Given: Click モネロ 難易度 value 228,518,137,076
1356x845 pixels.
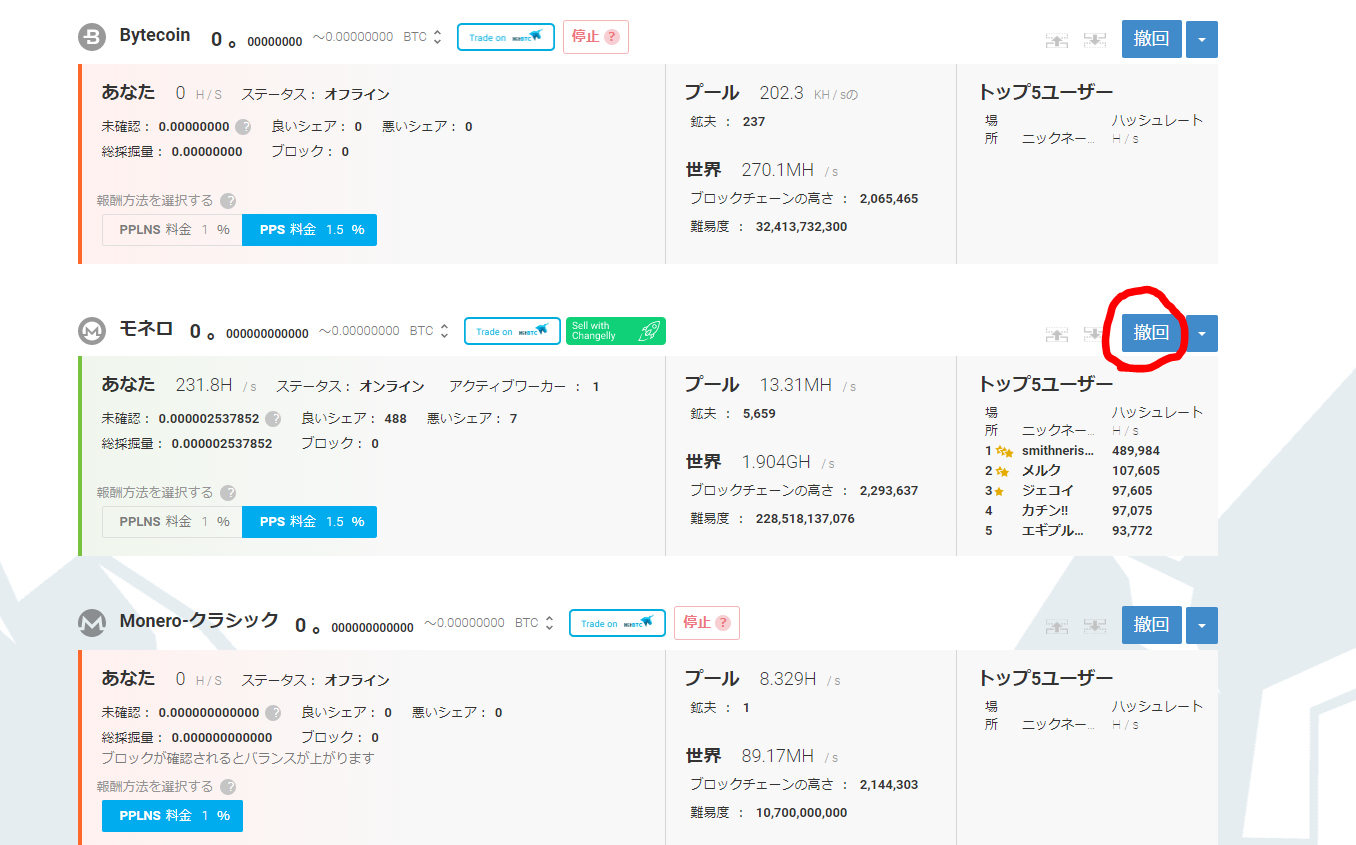Looking at the screenshot, I should click(x=805, y=519).
